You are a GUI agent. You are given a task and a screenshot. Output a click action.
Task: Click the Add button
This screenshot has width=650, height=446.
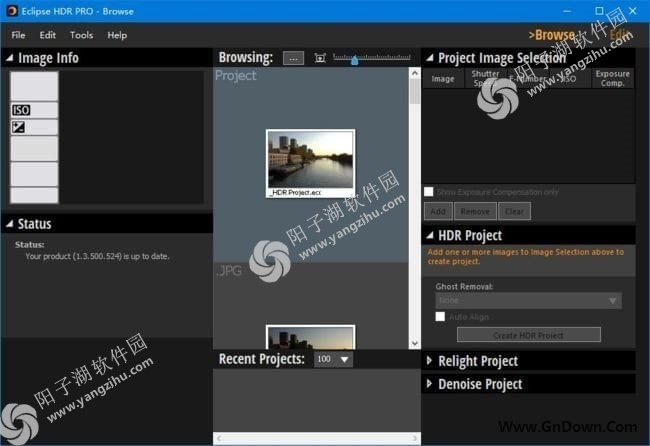click(438, 211)
